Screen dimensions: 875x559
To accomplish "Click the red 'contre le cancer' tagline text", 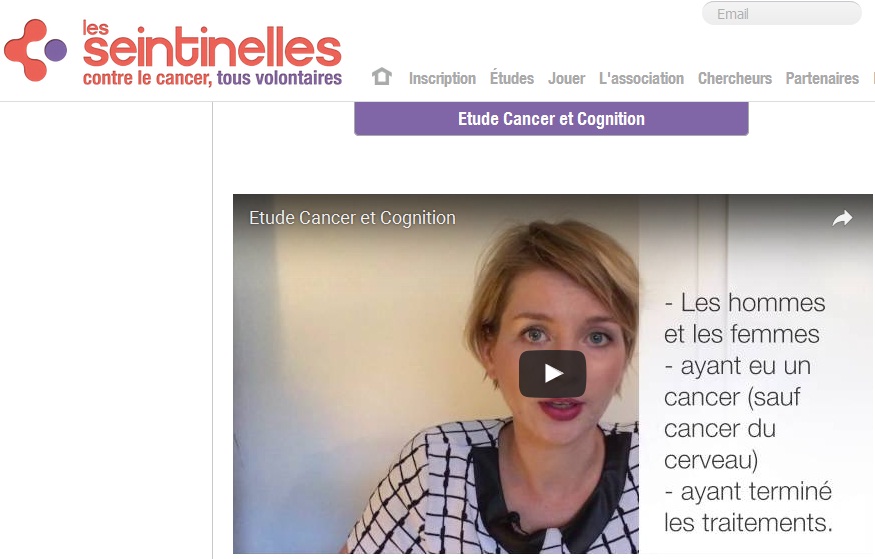I will click(x=147, y=78).
